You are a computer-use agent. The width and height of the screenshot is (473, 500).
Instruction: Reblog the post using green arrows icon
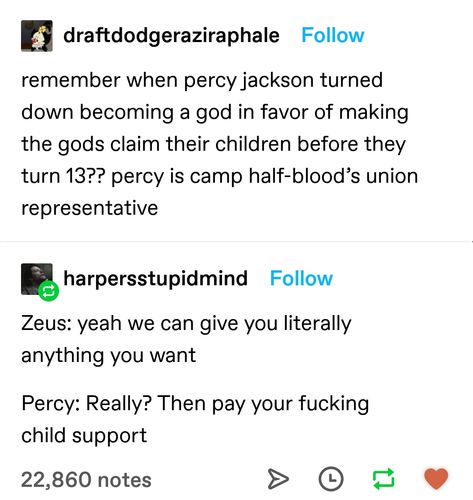click(383, 479)
